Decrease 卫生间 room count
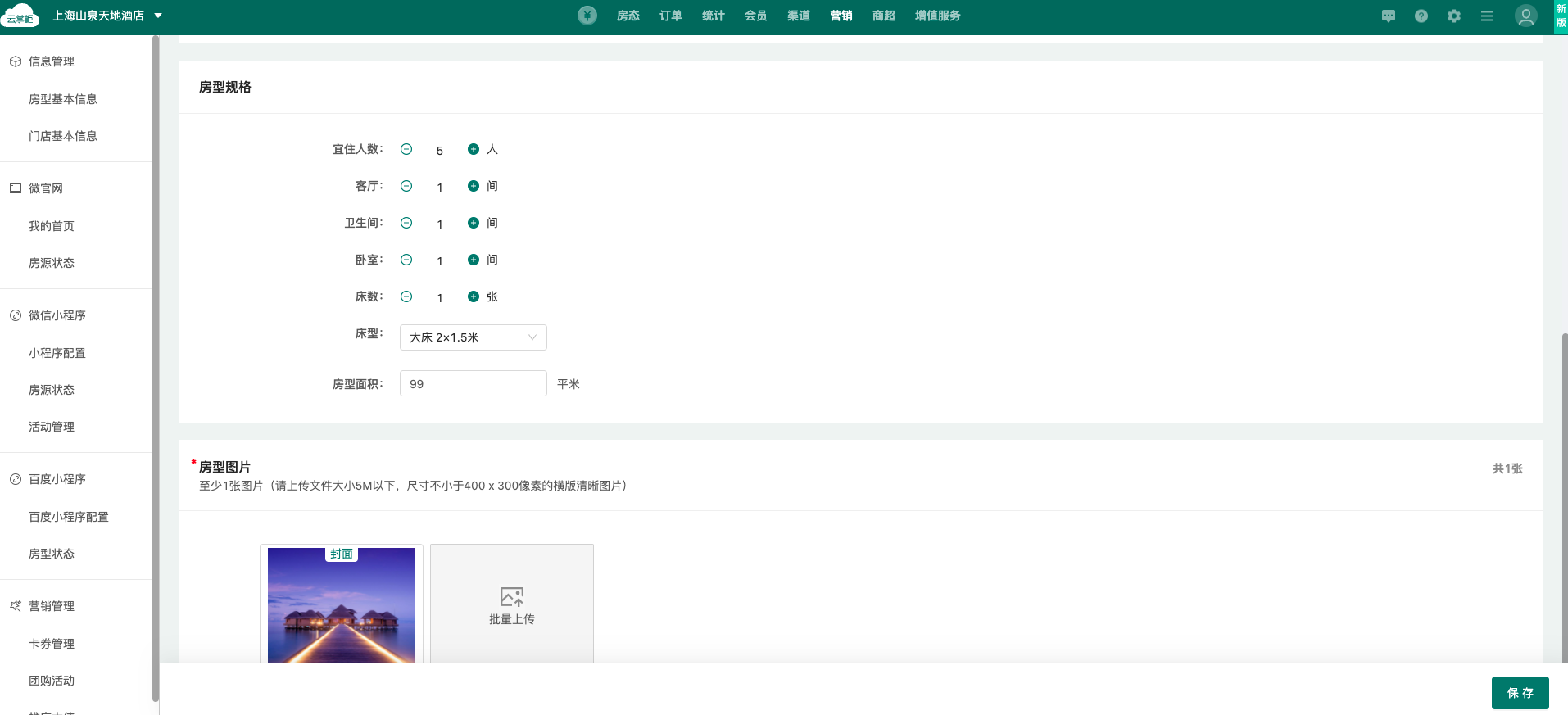This screenshot has width=1568, height=715. [x=406, y=223]
